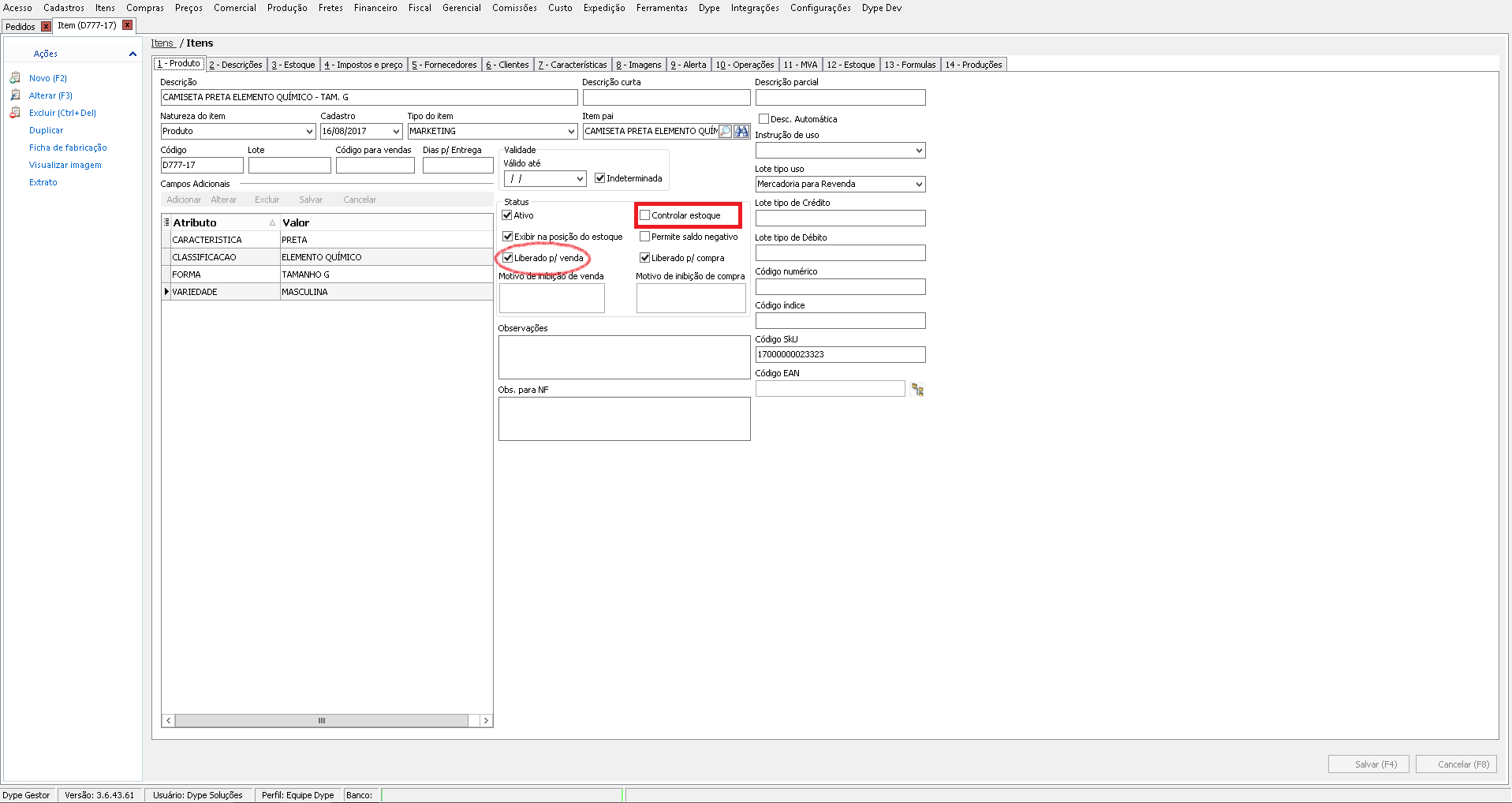Click the right arrow of the grid scrollbar
The width and height of the screenshot is (1512, 803).
(x=486, y=721)
